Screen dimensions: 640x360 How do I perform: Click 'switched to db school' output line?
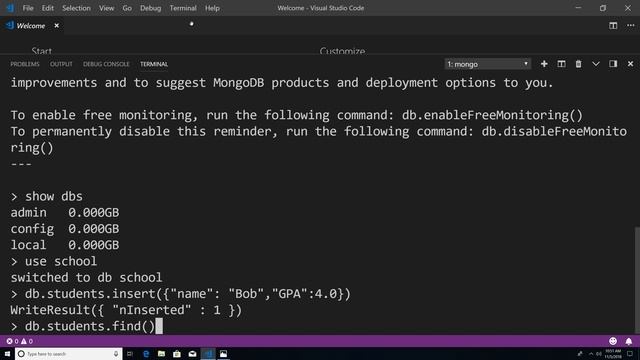[86, 278]
